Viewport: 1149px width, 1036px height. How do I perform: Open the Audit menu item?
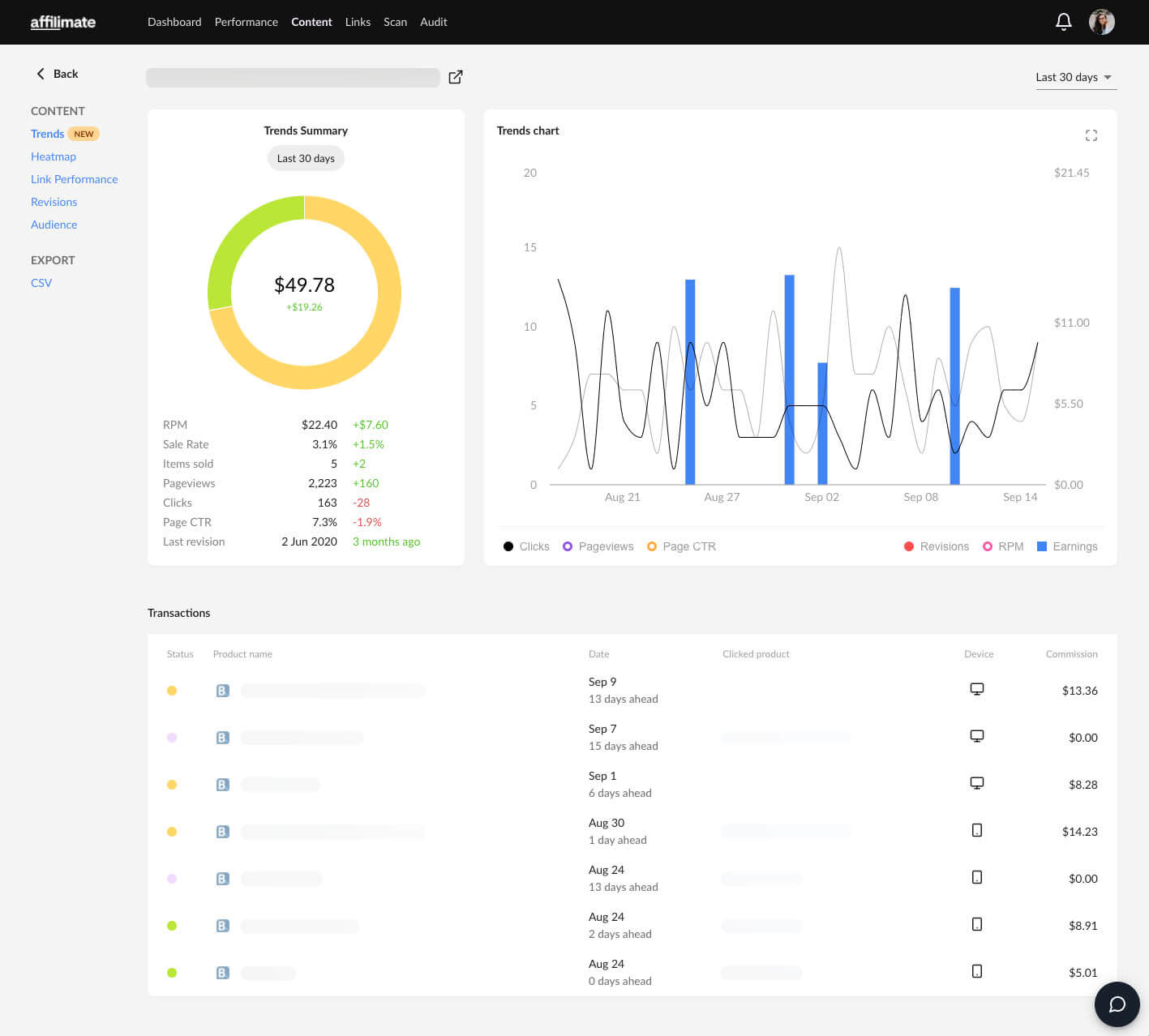[433, 22]
